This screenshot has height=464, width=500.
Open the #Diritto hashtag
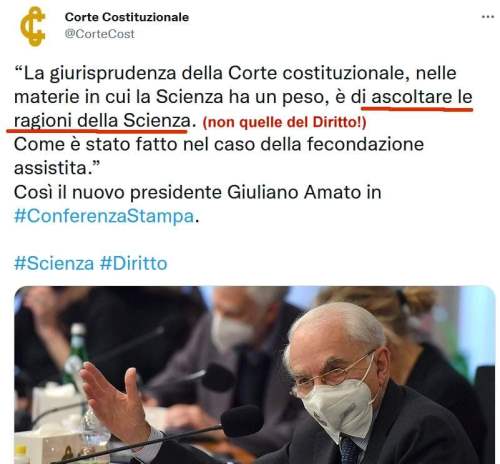[133, 263]
